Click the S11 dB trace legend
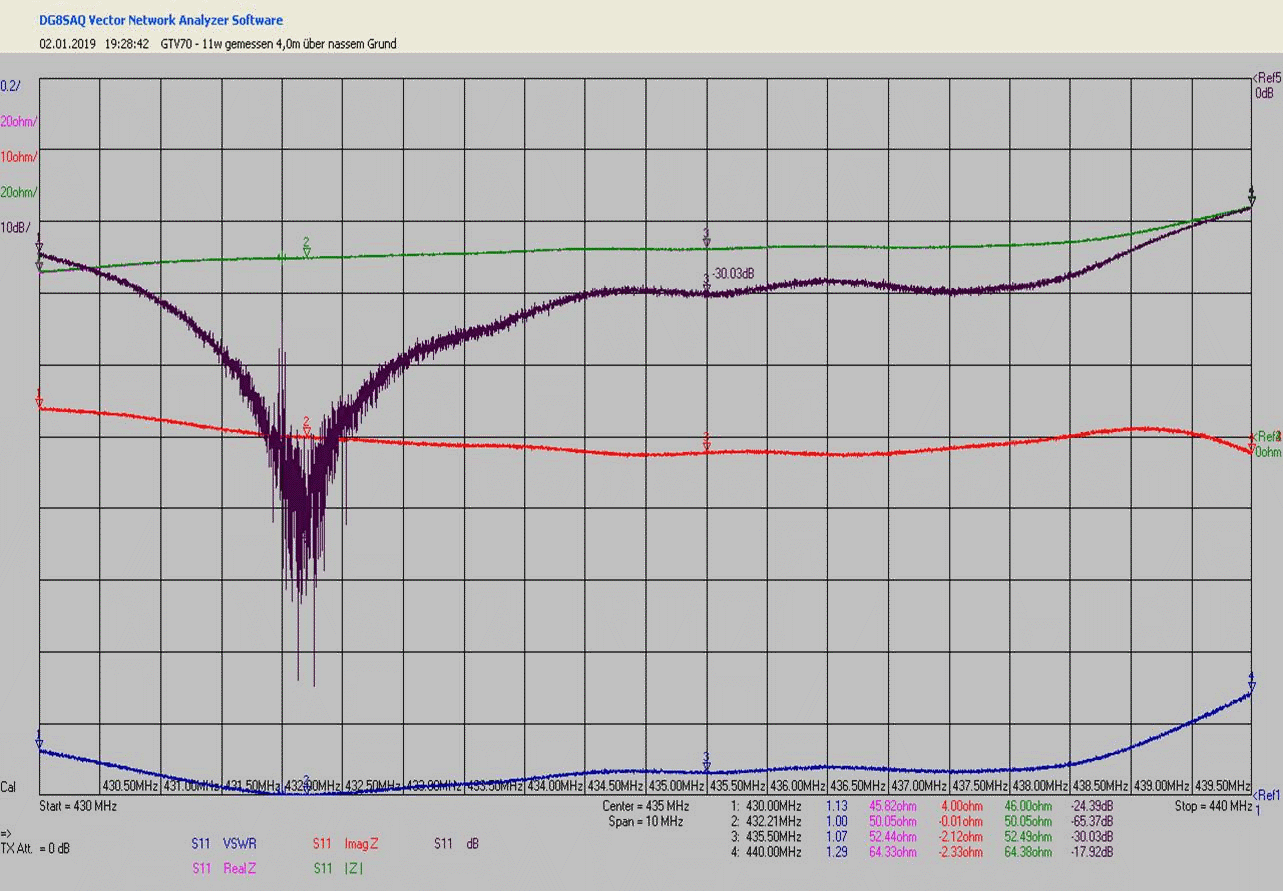1283x891 pixels. click(x=456, y=844)
